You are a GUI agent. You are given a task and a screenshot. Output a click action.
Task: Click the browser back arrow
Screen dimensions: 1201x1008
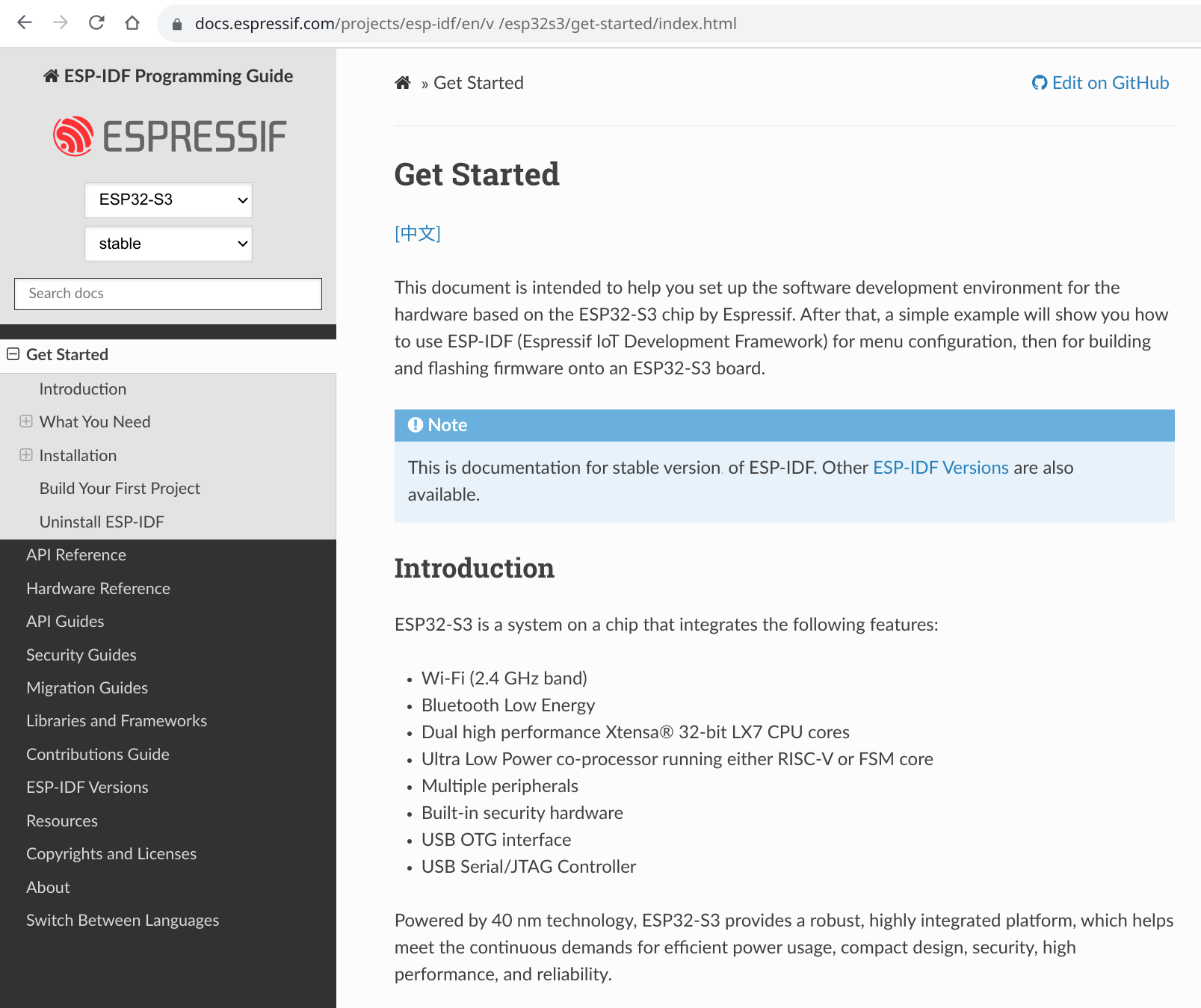pos(25,22)
